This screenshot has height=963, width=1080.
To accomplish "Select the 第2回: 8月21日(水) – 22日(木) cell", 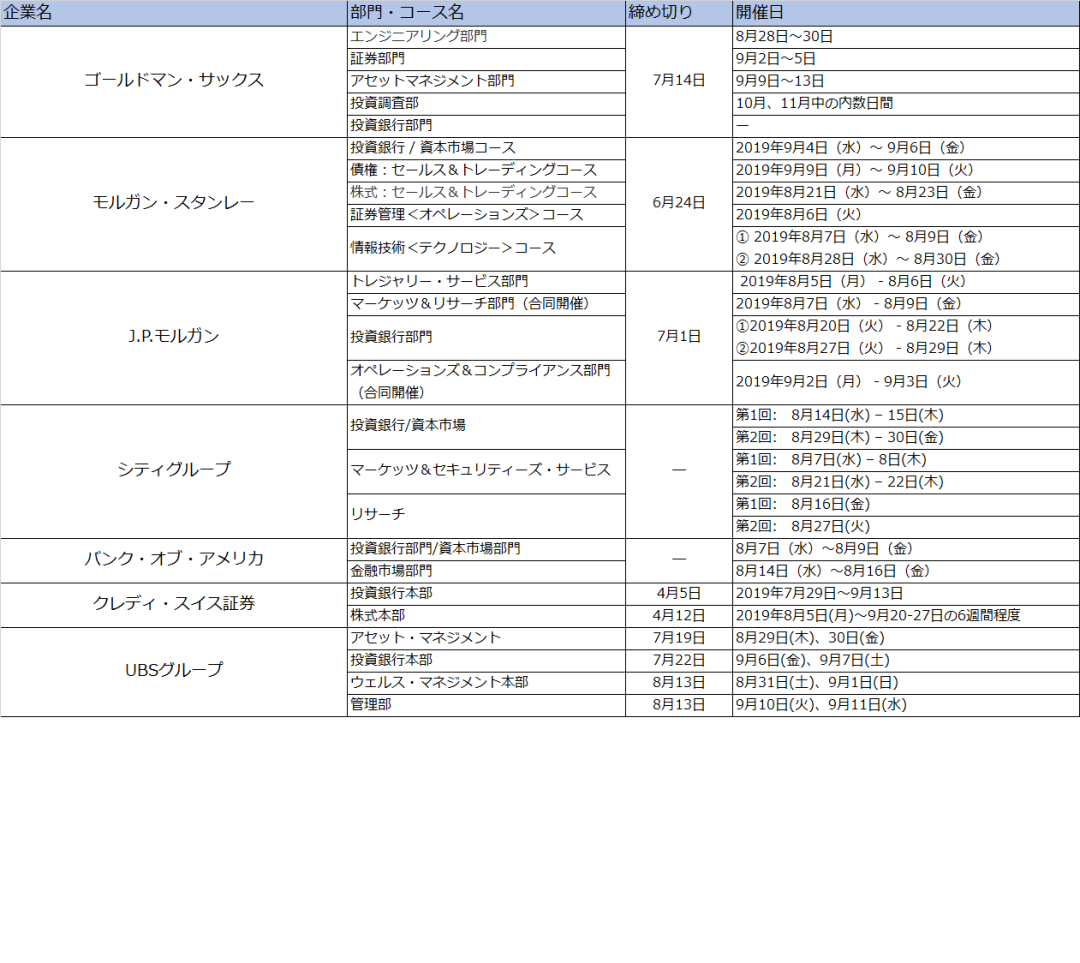I will (x=906, y=482).
